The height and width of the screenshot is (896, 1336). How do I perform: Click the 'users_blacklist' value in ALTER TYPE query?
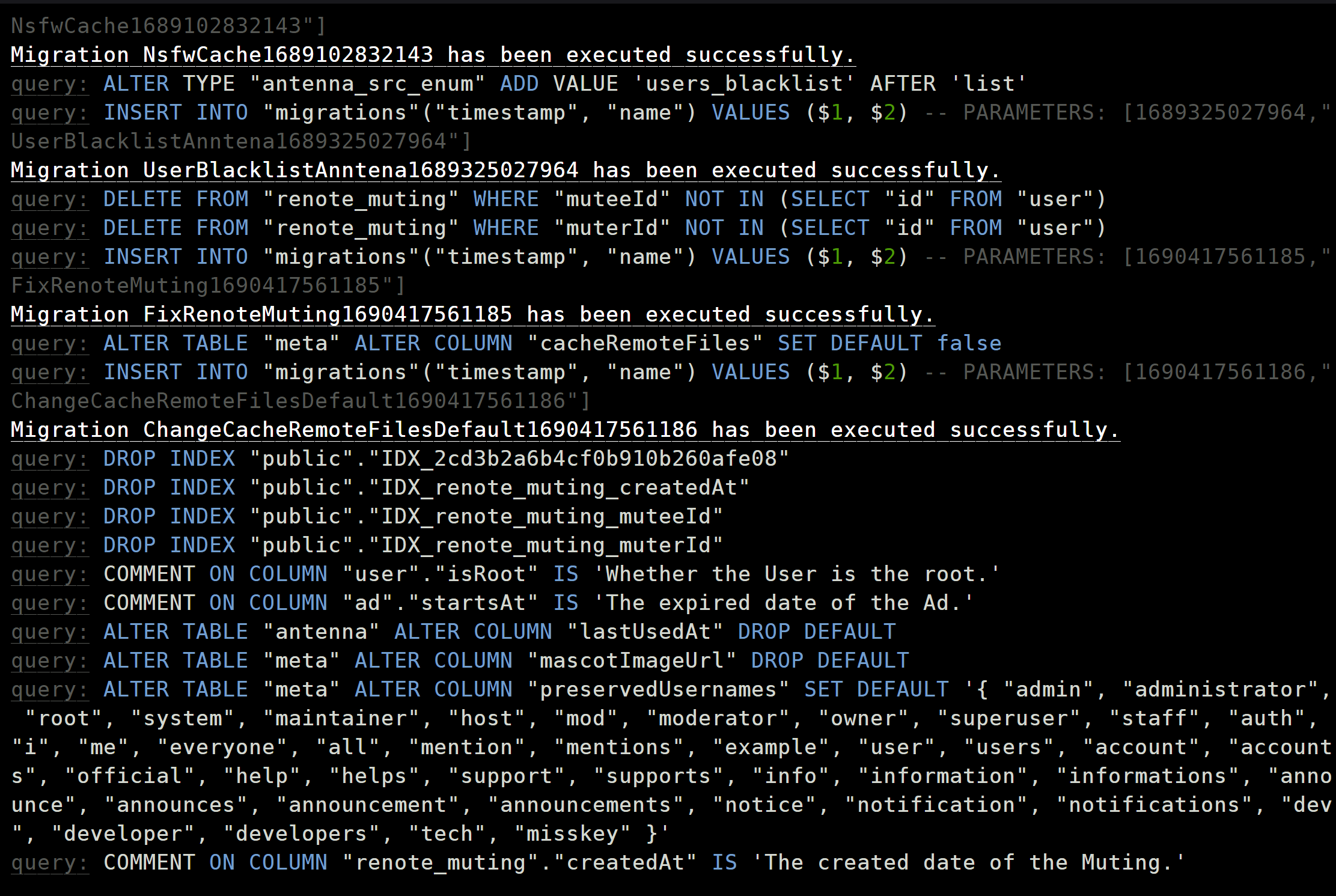[x=744, y=84]
